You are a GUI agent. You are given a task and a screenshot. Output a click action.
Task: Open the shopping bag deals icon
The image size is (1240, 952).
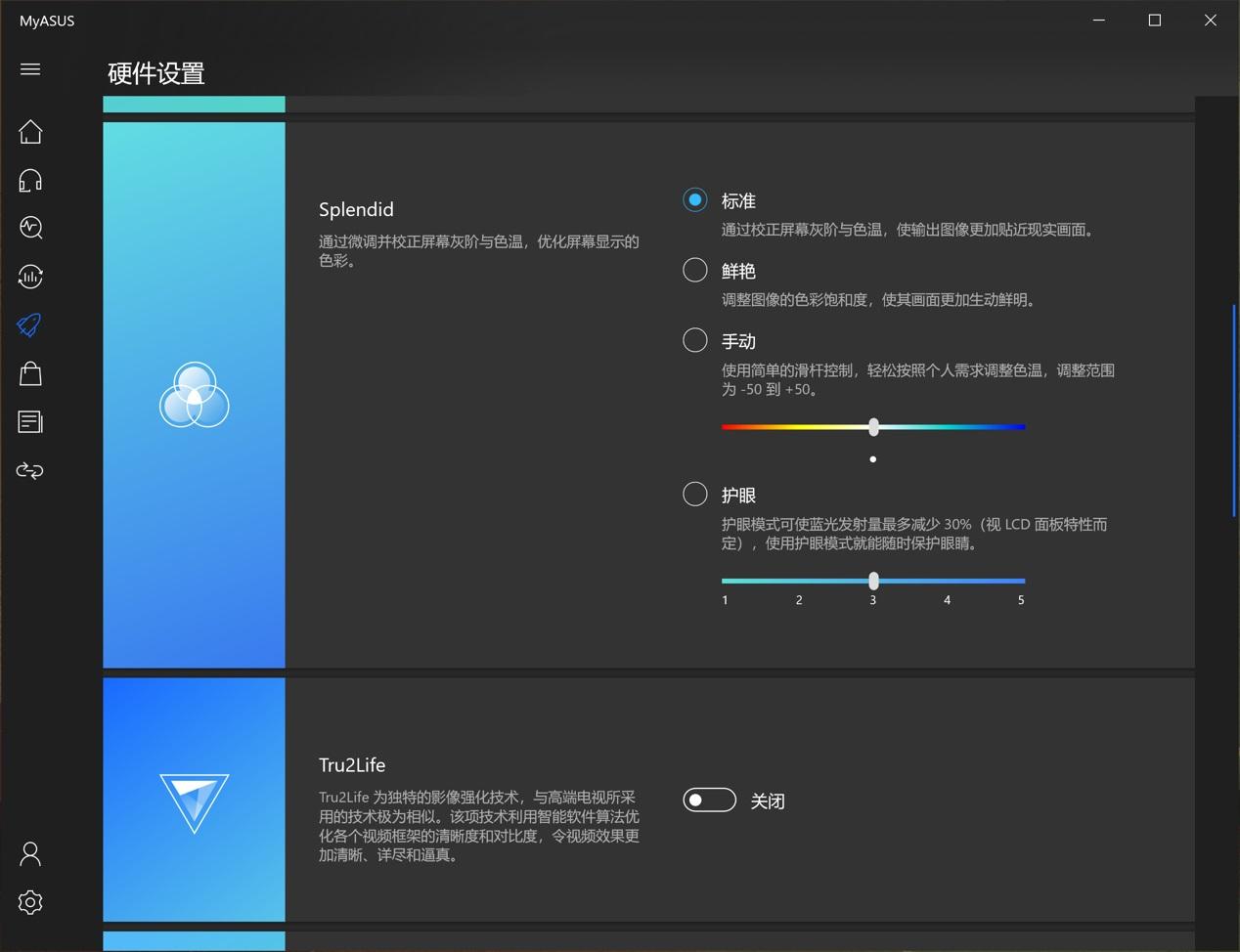coord(30,373)
